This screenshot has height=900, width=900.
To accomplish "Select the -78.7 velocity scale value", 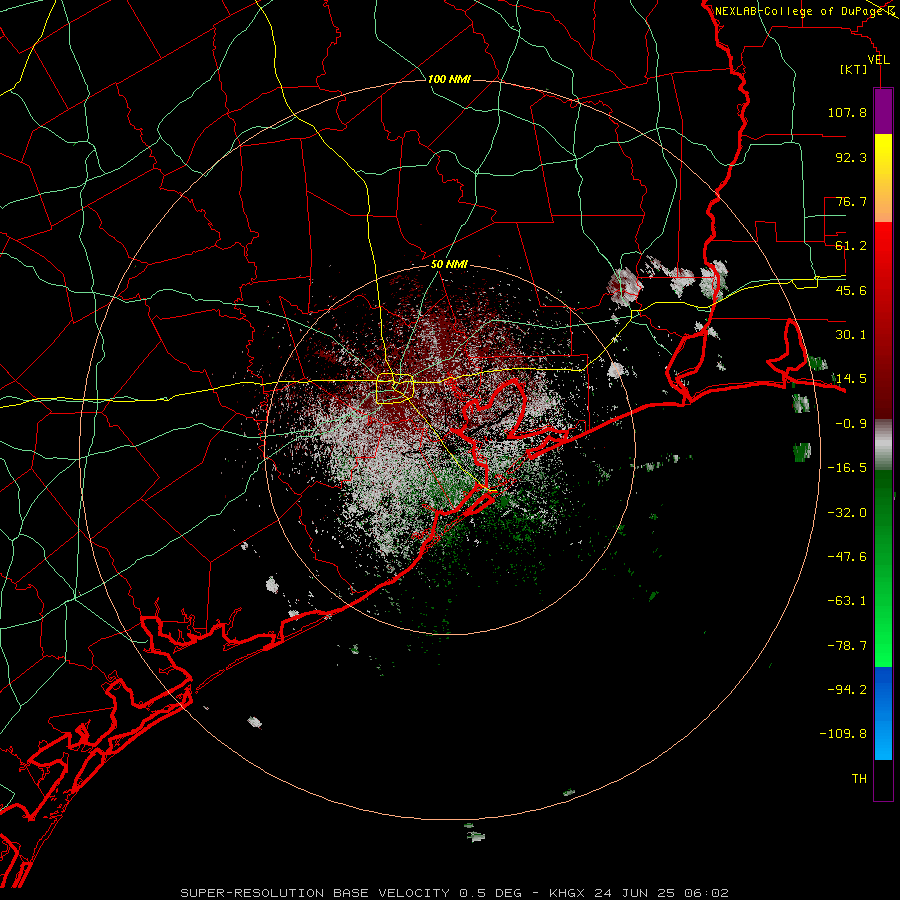I will (x=847, y=646).
